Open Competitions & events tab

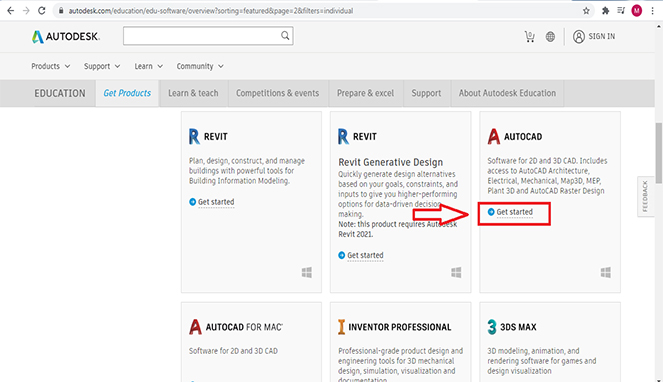(x=278, y=93)
